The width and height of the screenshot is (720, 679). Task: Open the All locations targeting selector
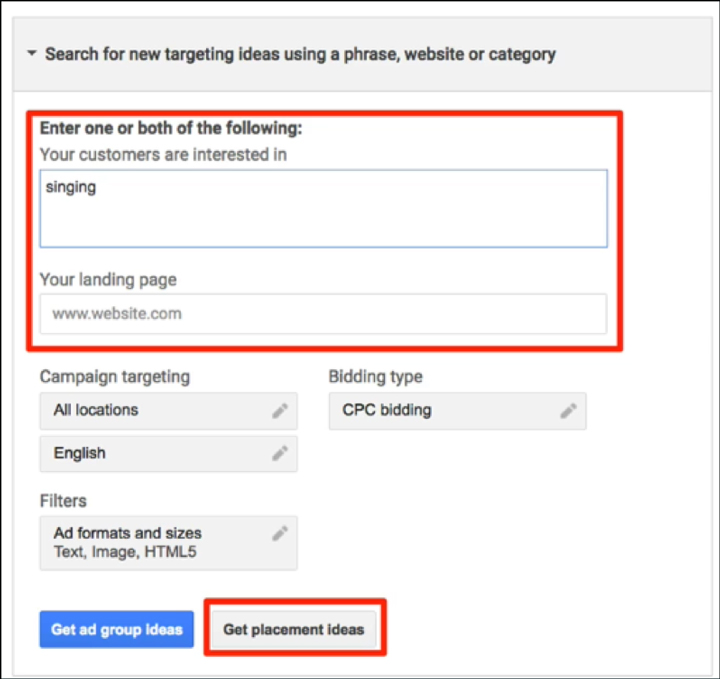point(150,410)
